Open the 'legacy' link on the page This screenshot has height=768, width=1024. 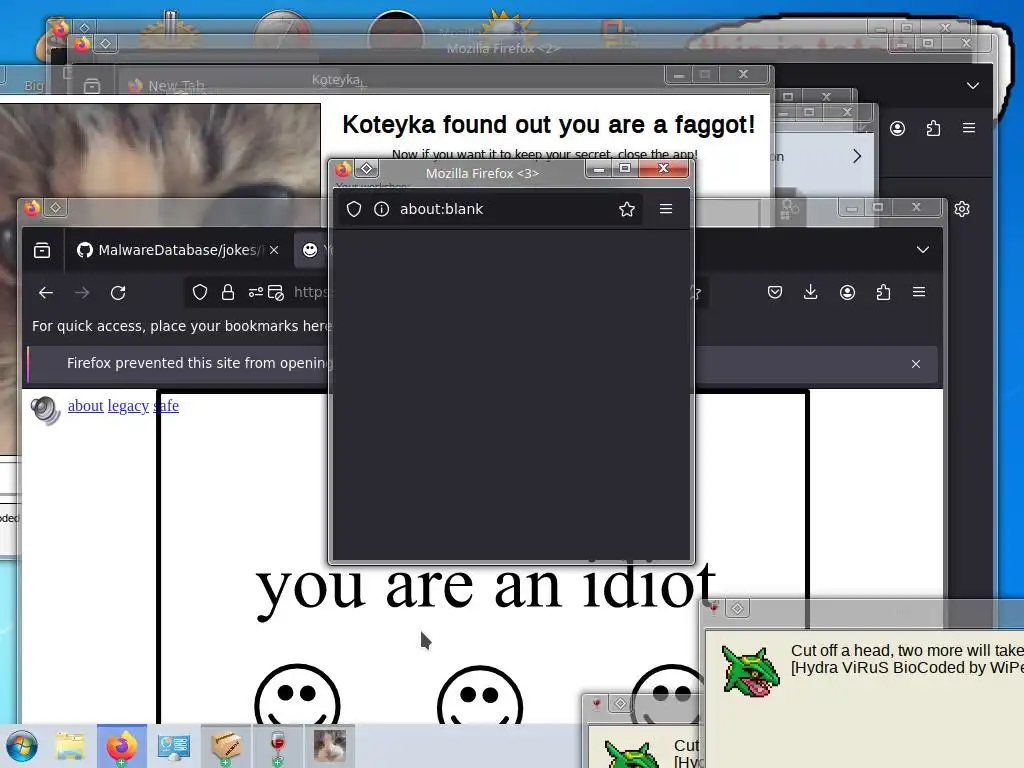(x=129, y=406)
